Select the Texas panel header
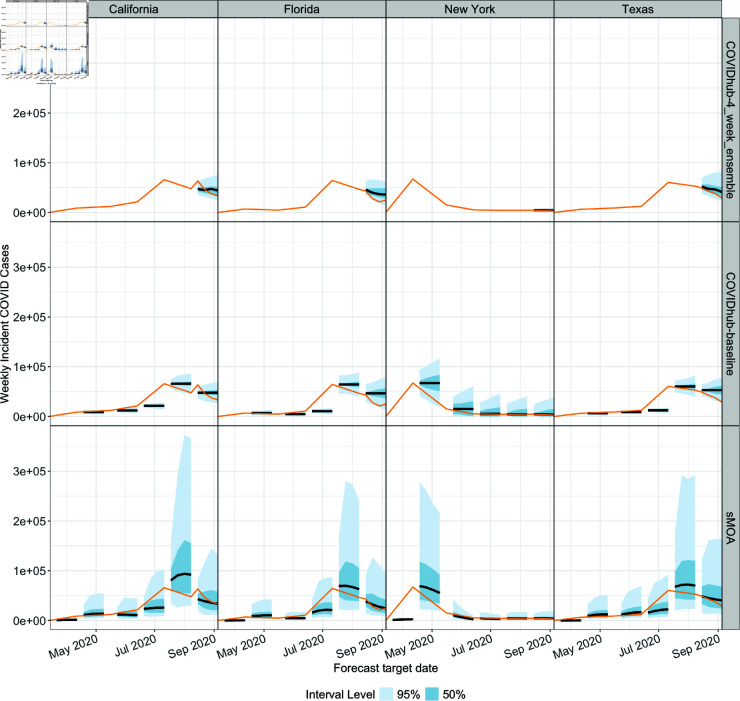The width and height of the screenshot is (740, 701). pyautogui.click(x=638, y=9)
